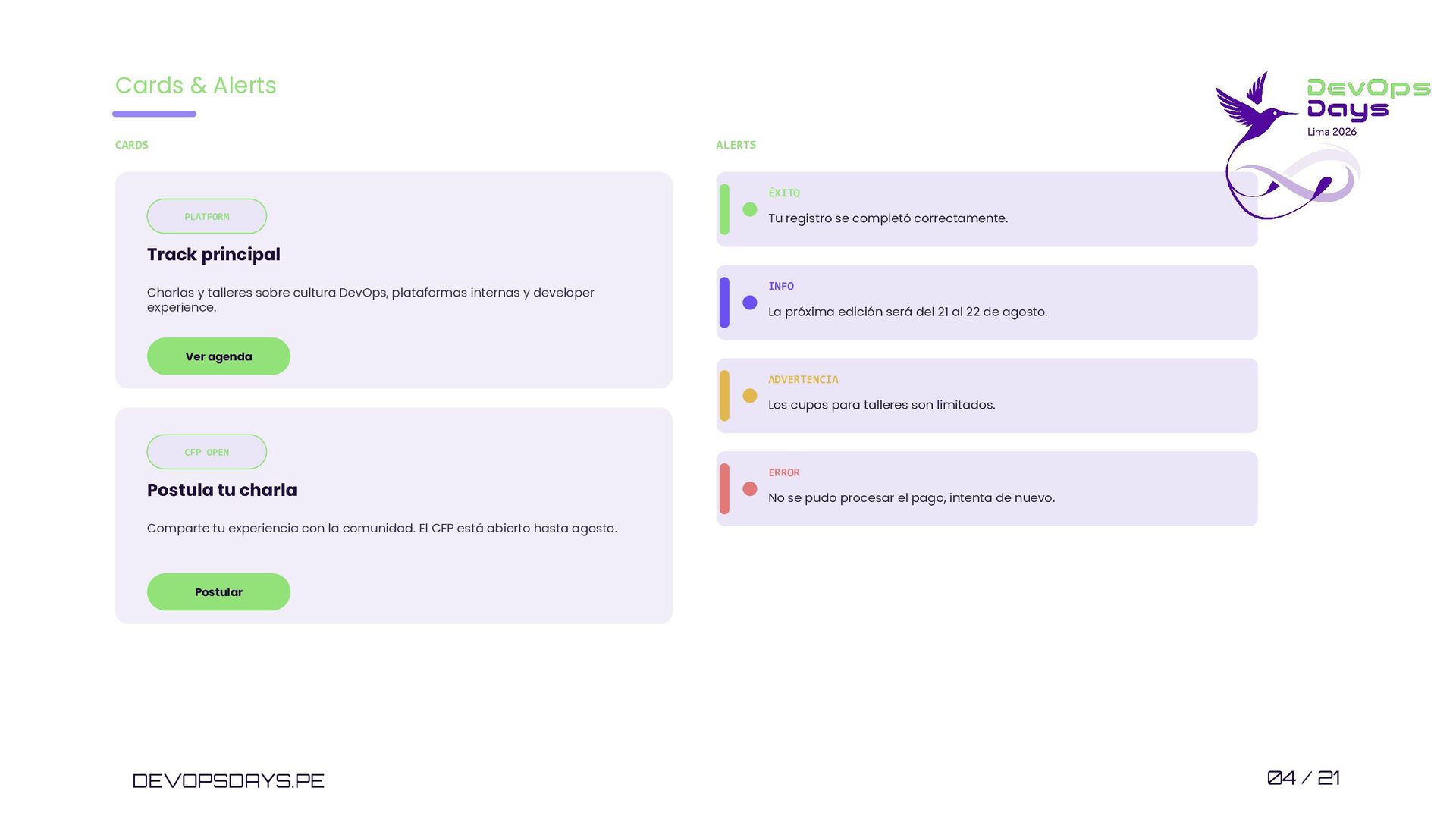Click the DevOps Days logo text

pos(1369,99)
